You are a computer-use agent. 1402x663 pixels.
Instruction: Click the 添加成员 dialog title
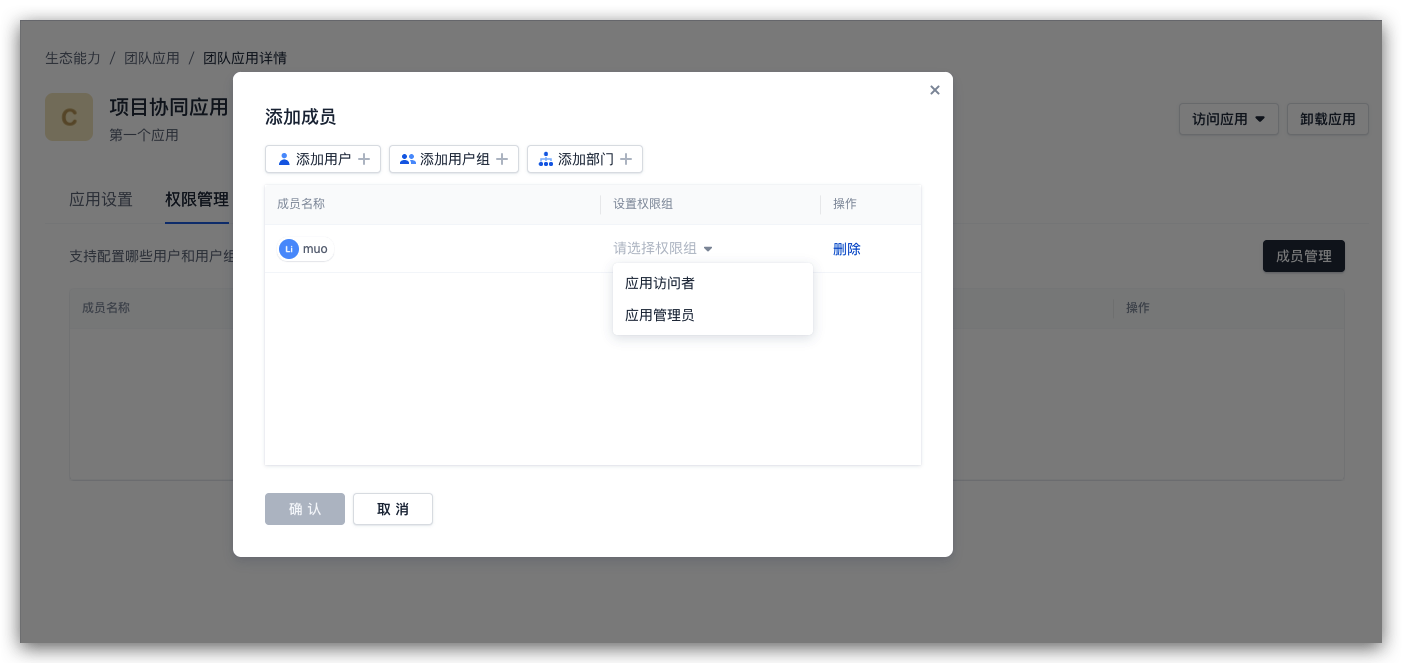click(x=300, y=117)
